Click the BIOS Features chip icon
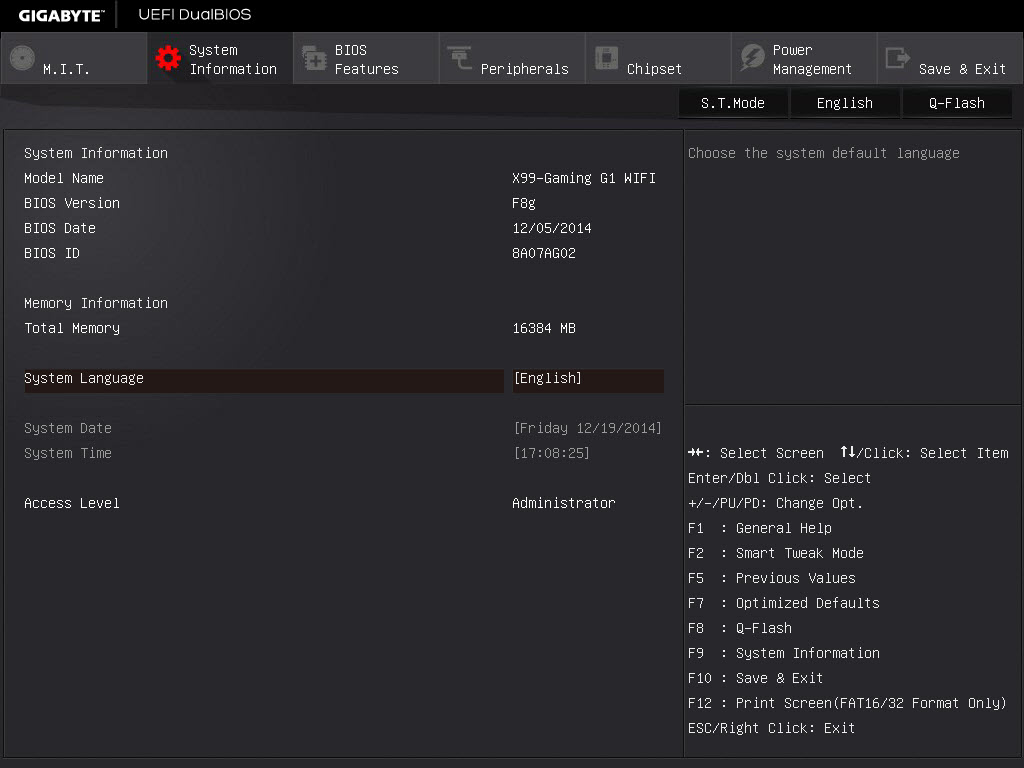Screen dimensions: 1024x768 click(x=314, y=58)
